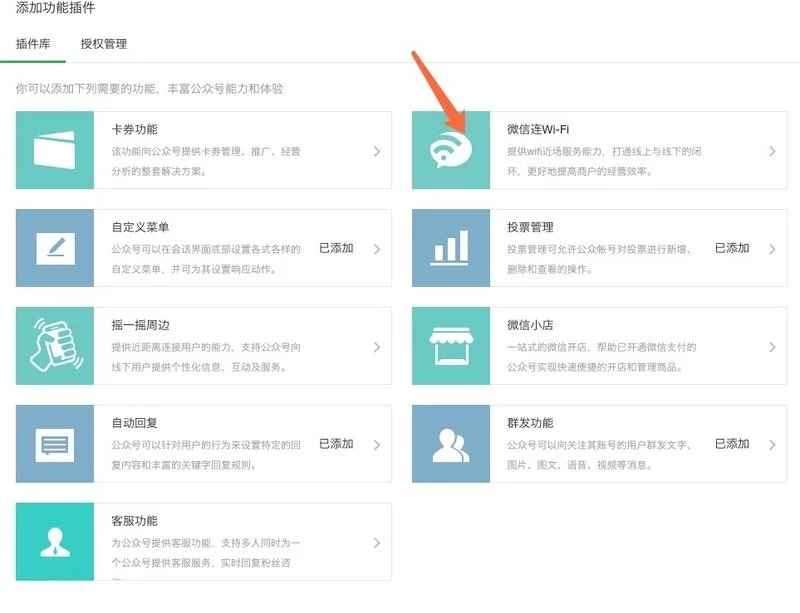Viewport: 800px width, 613px height.
Task: Expand the 卡券功能 card chevron
Action: click(x=378, y=149)
